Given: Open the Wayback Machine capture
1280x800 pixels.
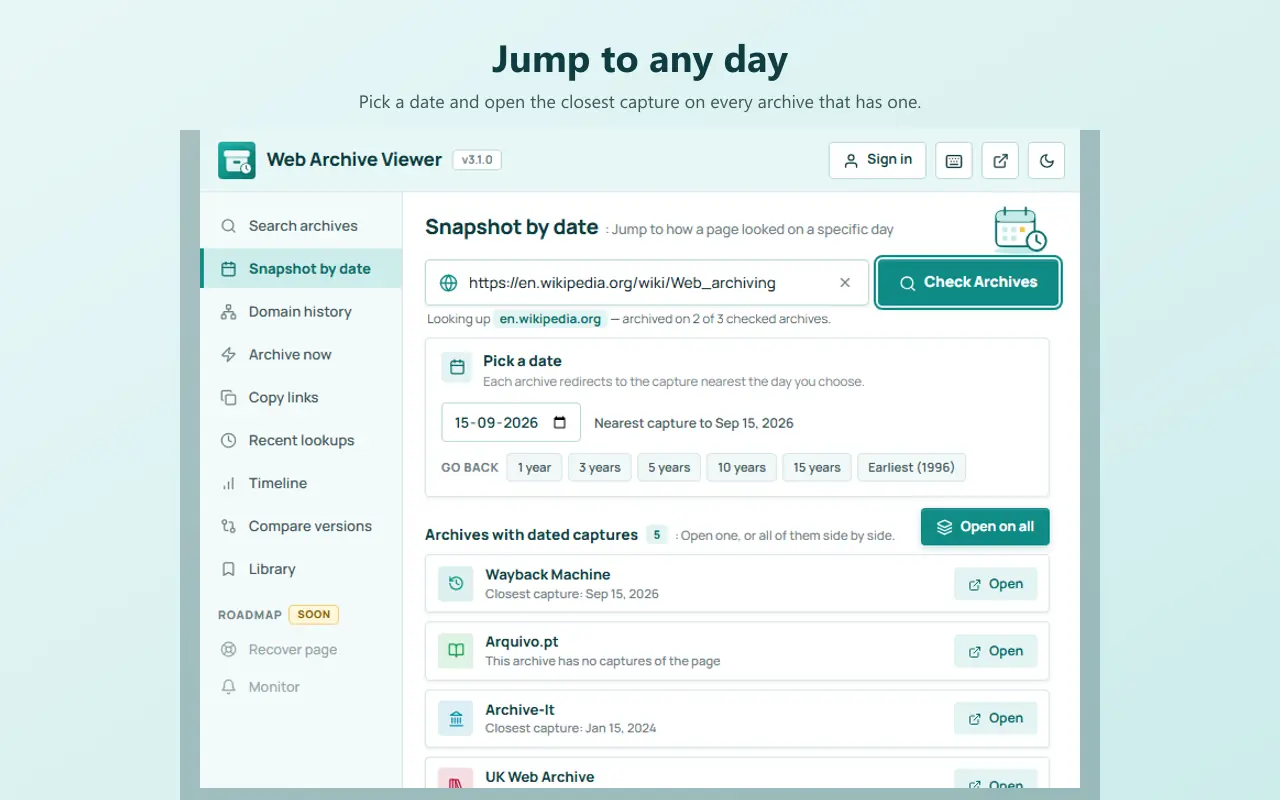Looking at the screenshot, I should click(x=995, y=584).
